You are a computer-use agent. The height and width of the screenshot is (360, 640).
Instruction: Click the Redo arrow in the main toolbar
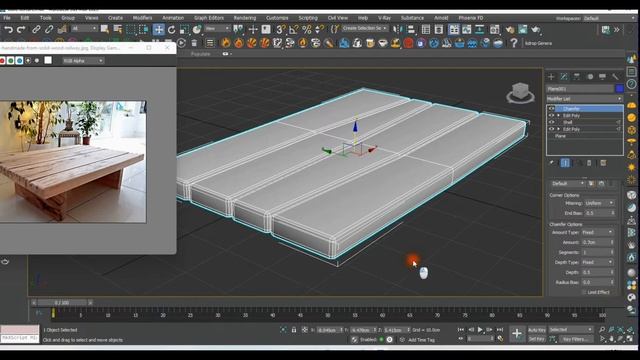pos(21,29)
